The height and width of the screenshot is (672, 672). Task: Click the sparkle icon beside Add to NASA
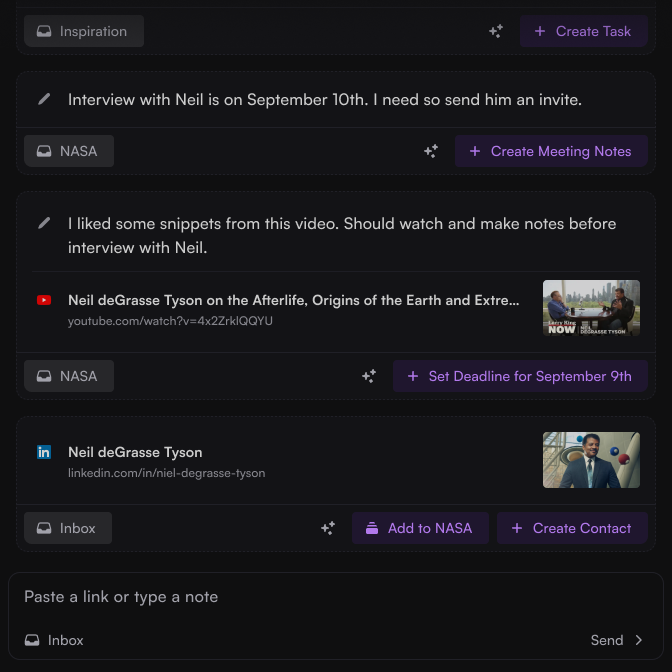pos(328,528)
